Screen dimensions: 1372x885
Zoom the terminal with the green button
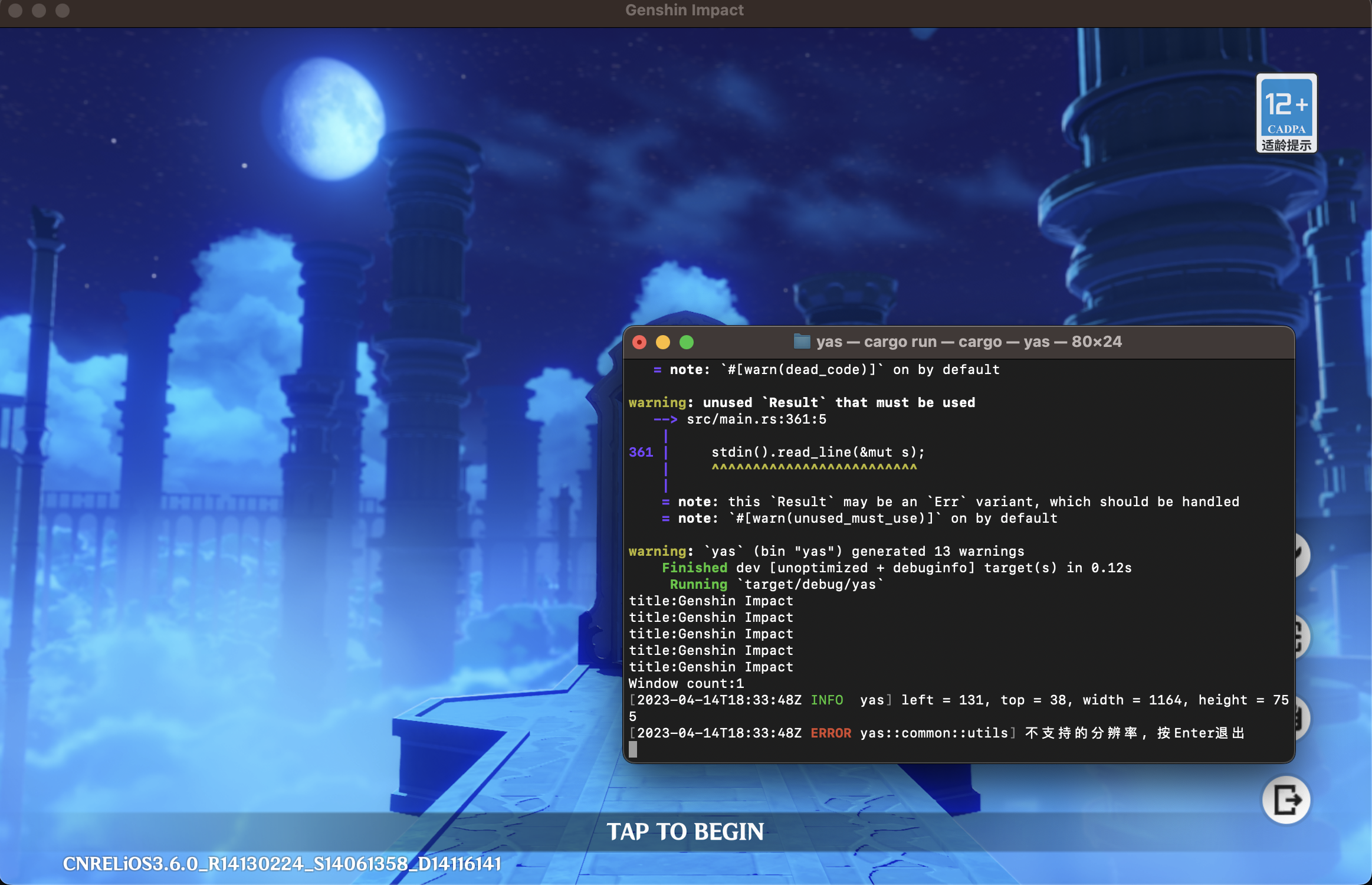tap(687, 342)
